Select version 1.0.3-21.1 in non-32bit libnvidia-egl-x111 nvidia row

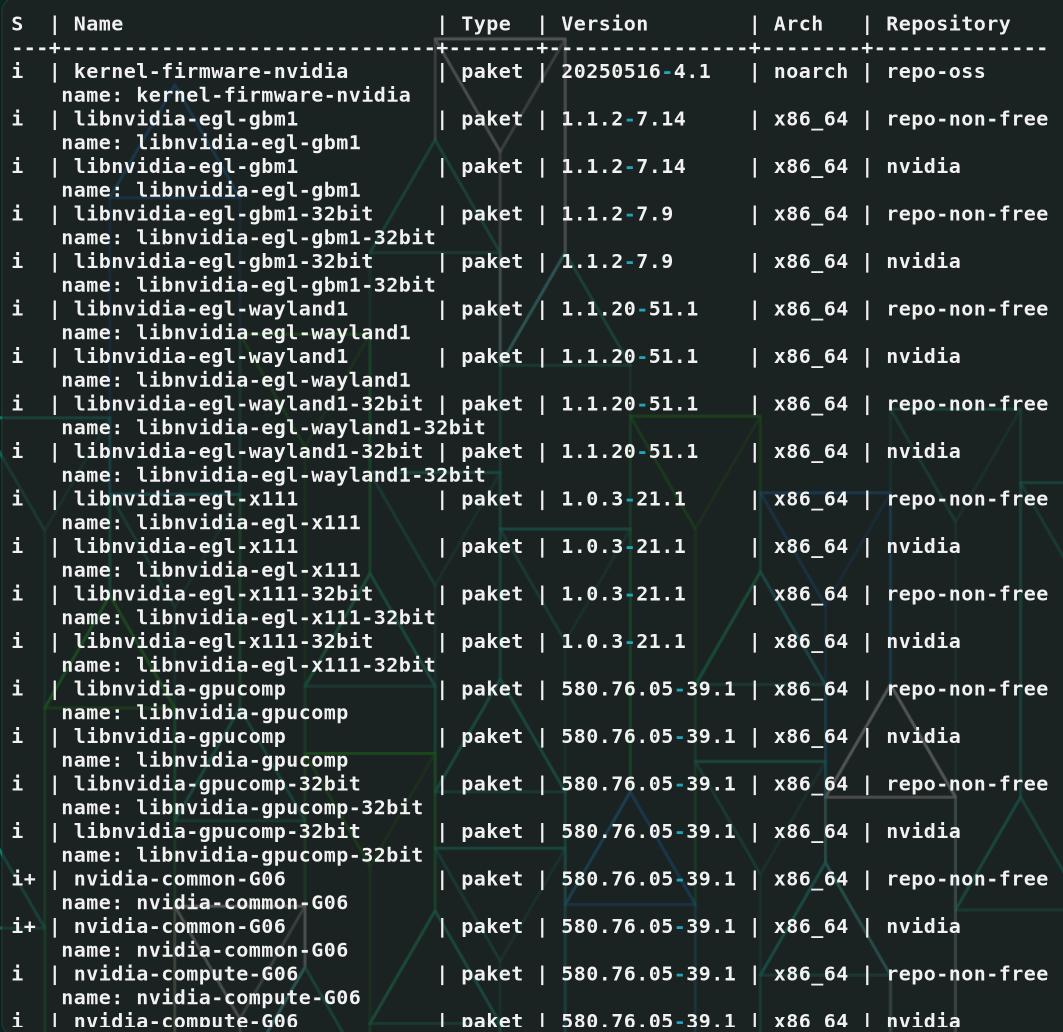[623, 546]
